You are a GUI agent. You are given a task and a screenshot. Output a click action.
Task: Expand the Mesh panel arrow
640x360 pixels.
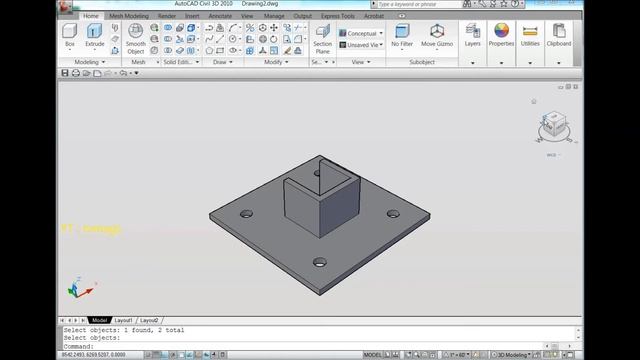click(x=158, y=62)
